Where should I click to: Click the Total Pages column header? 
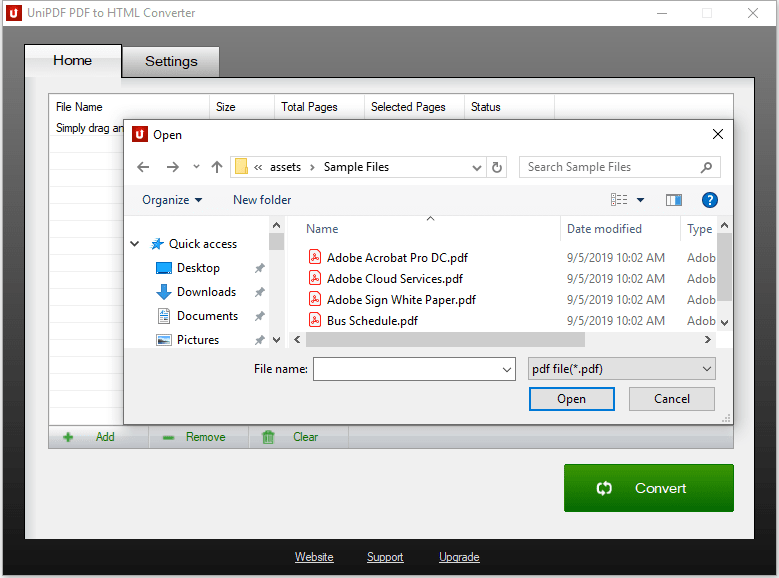tap(319, 107)
